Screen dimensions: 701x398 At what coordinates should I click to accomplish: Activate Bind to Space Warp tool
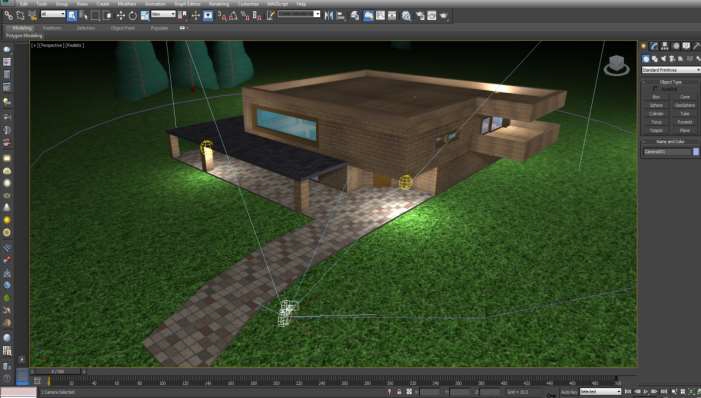tap(32, 16)
